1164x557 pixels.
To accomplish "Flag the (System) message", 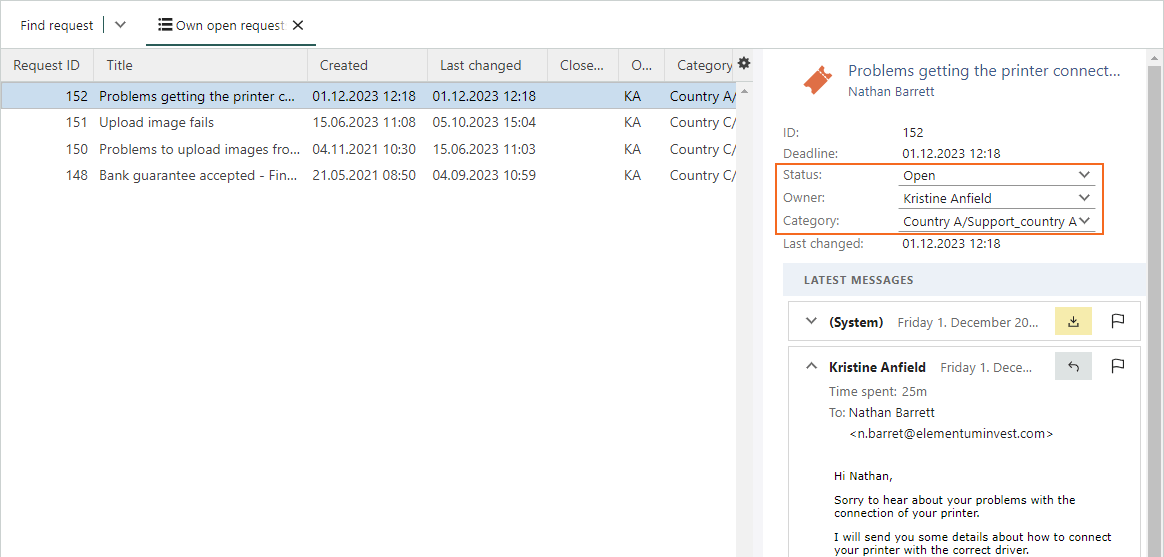I will pos(1118,321).
